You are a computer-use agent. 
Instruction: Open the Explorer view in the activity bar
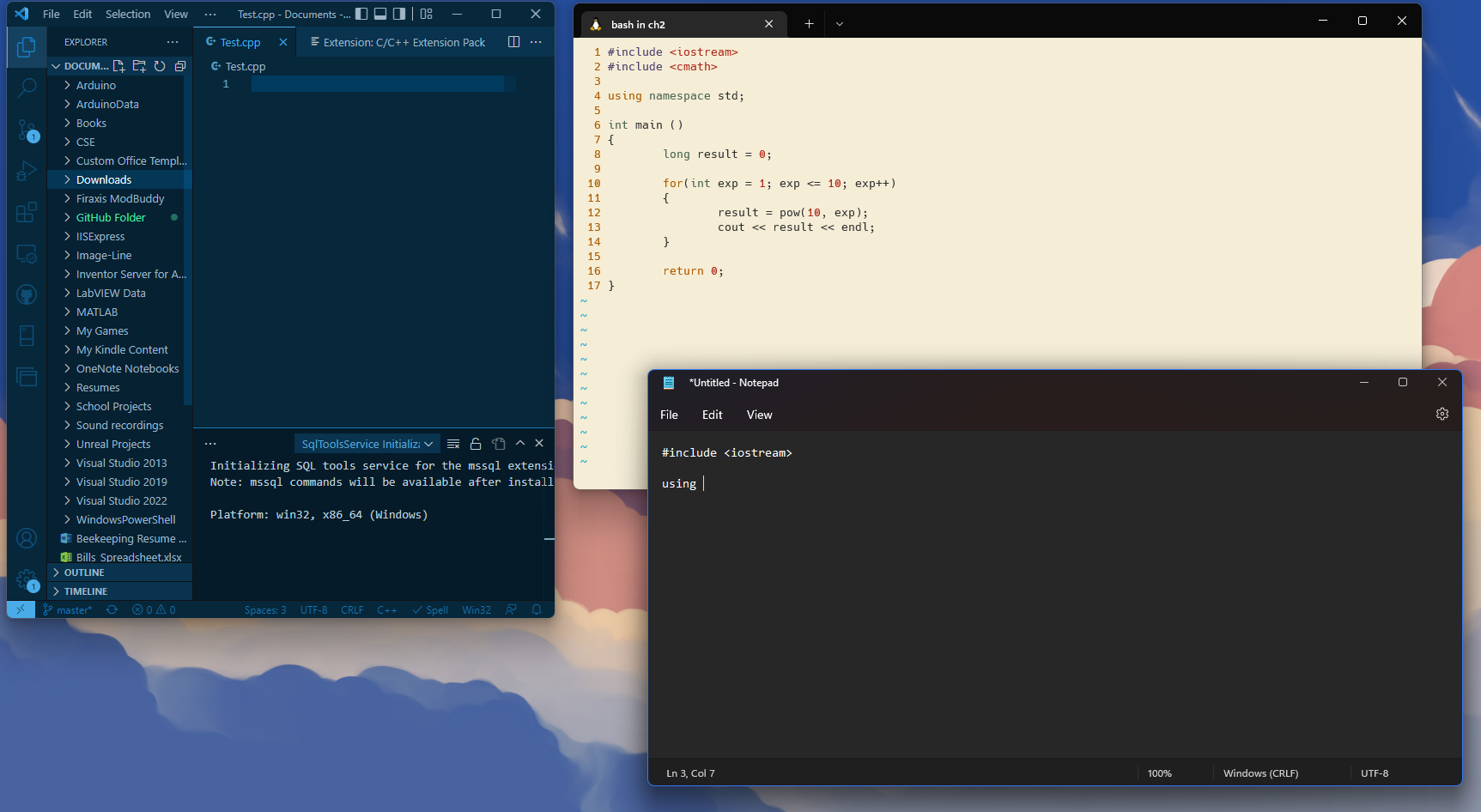coord(27,47)
